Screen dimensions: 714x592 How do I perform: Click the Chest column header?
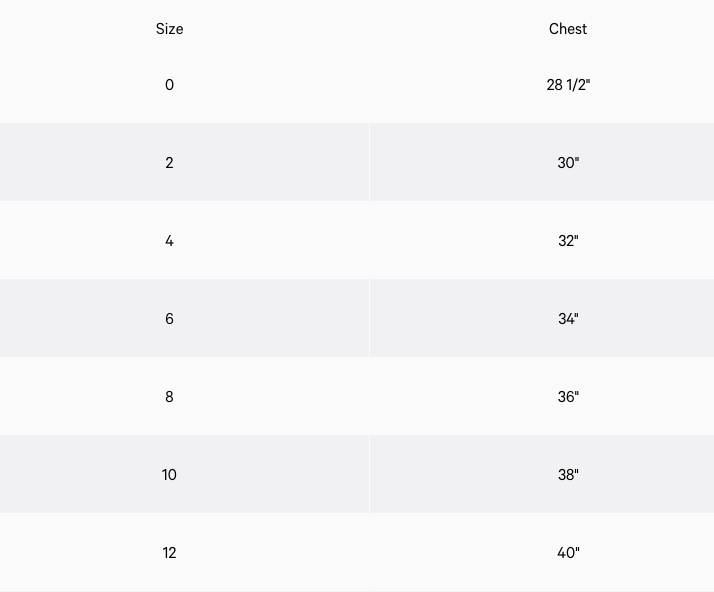coord(567,29)
